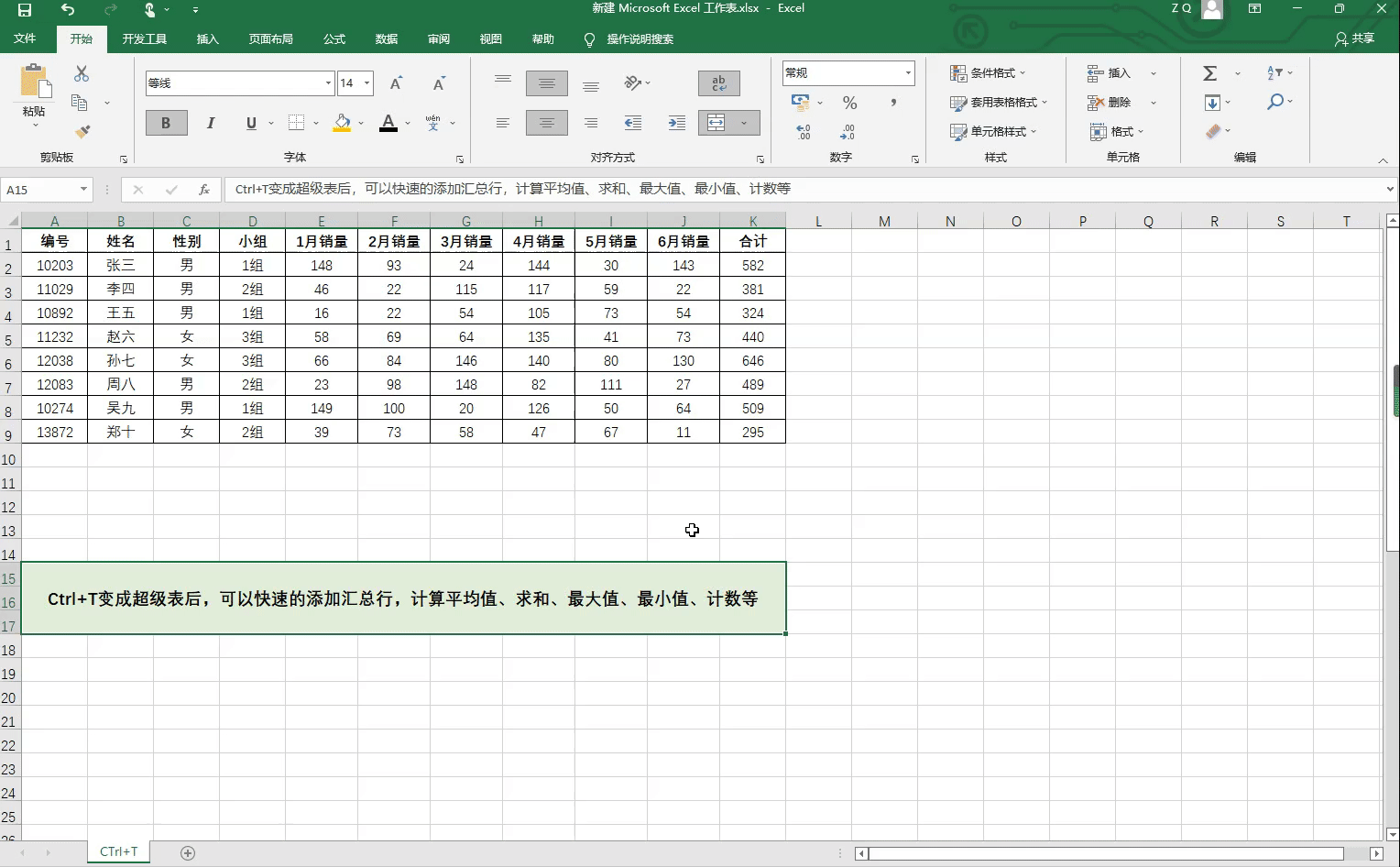
Task: Switch to the 视图 ribbon tab
Action: 491,39
